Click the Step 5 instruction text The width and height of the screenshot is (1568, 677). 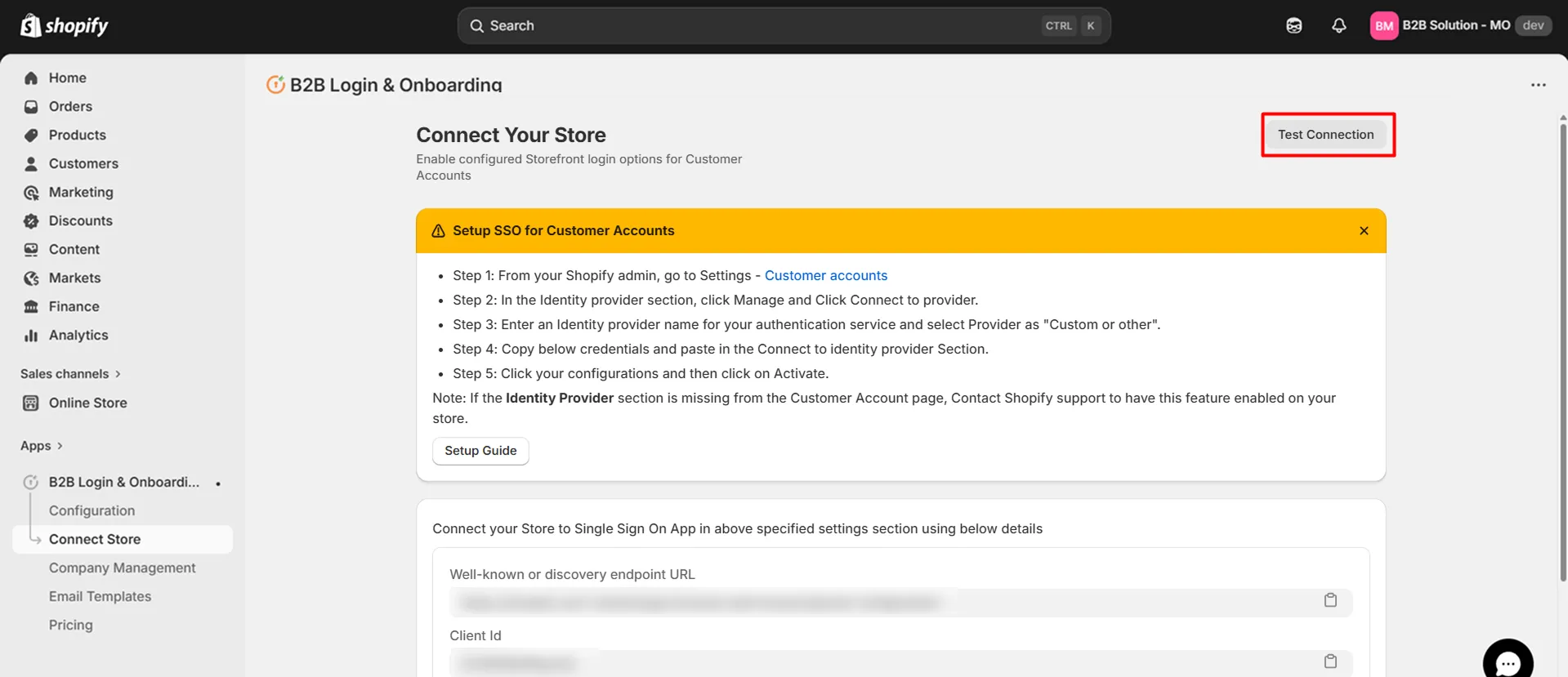tap(641, 374)
